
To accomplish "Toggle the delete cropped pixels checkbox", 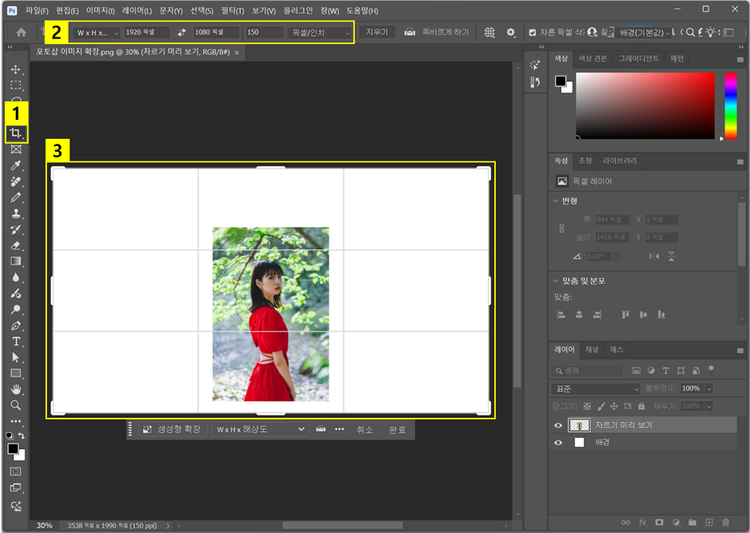I will [532, 32].
